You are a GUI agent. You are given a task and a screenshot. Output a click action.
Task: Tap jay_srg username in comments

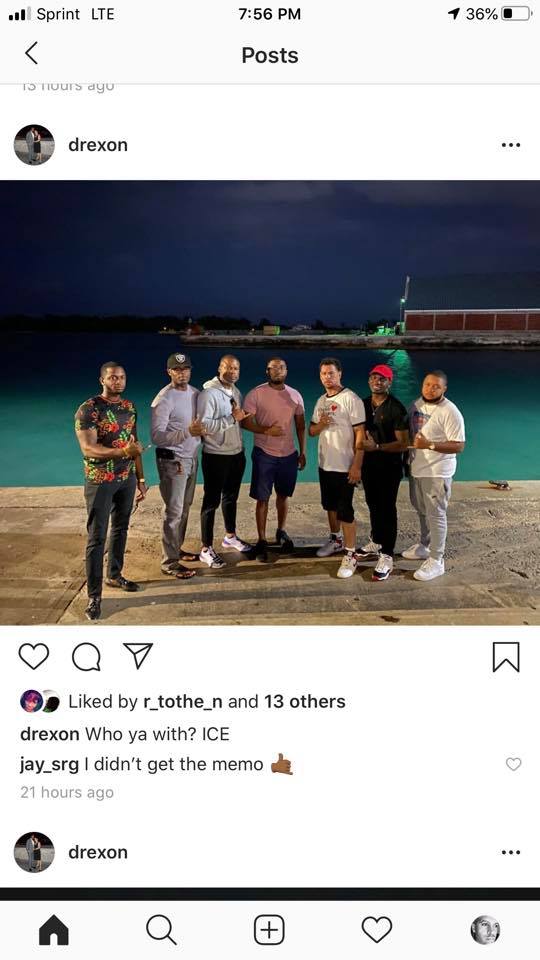[50, 765]
